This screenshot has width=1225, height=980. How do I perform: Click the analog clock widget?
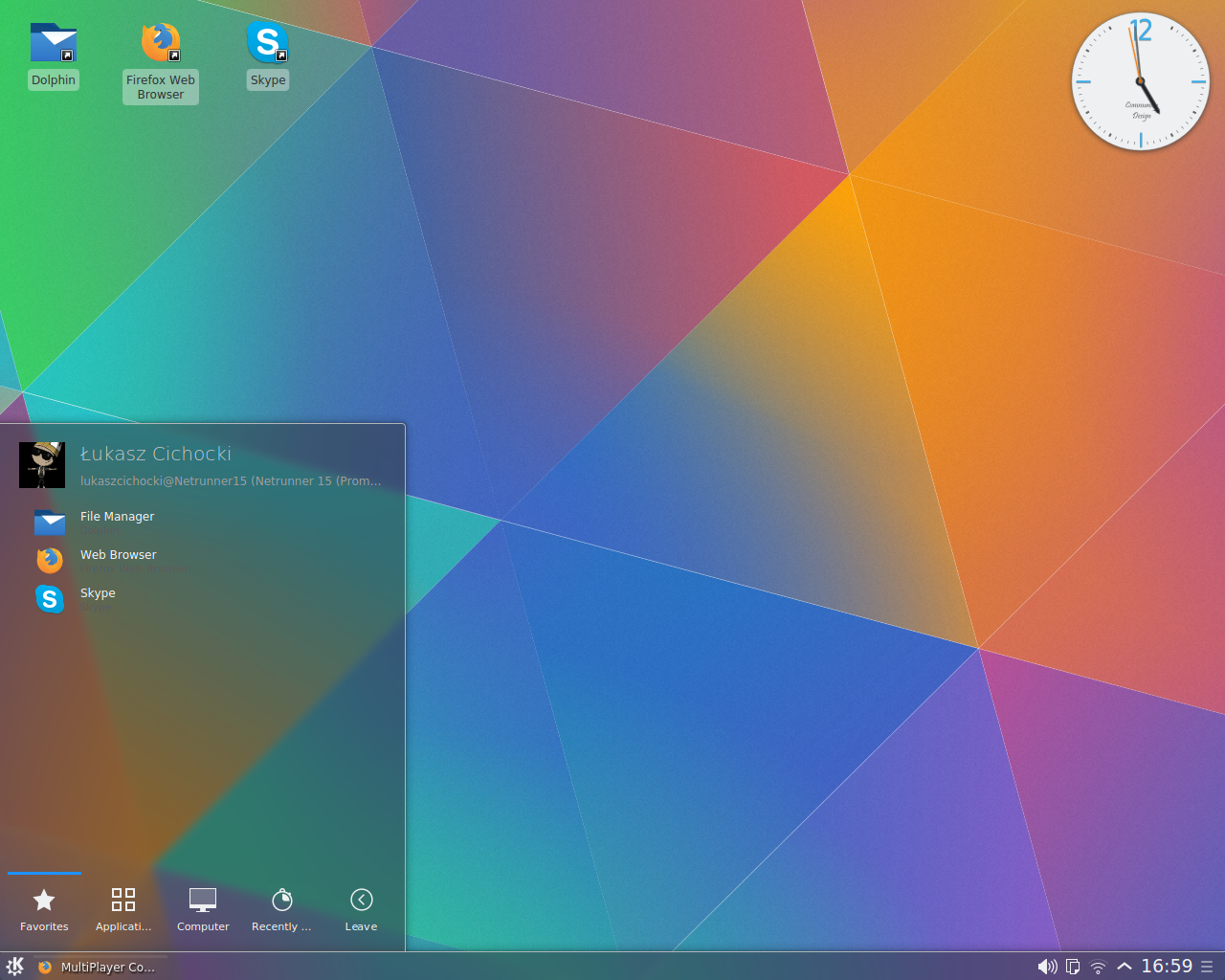1141,81
